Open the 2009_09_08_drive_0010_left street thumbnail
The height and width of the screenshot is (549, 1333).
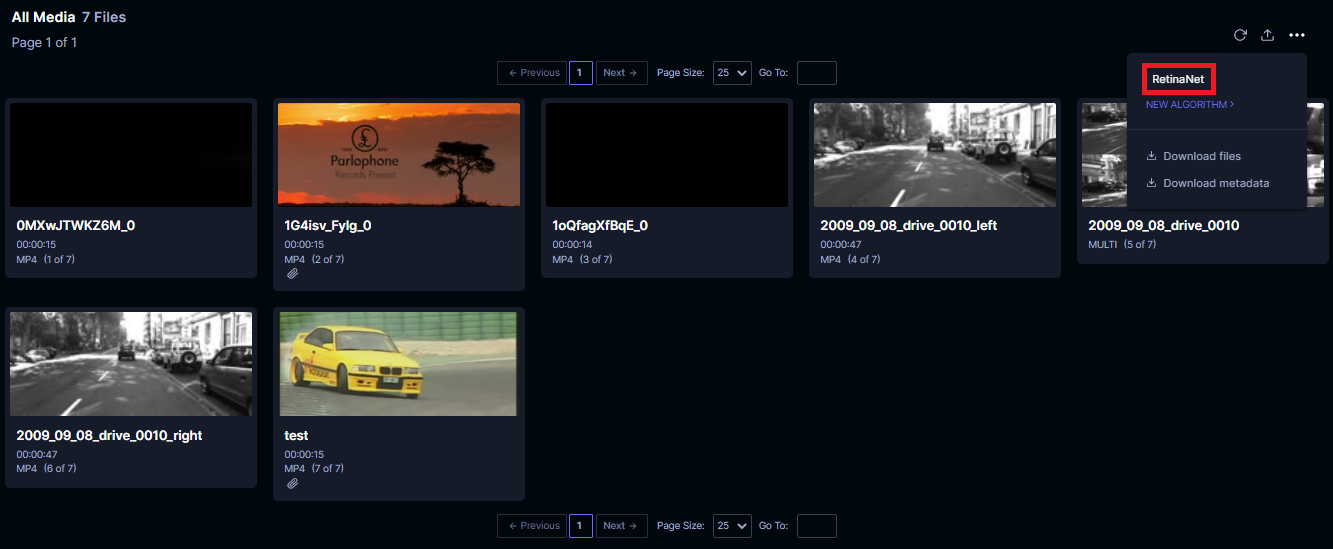935,155
